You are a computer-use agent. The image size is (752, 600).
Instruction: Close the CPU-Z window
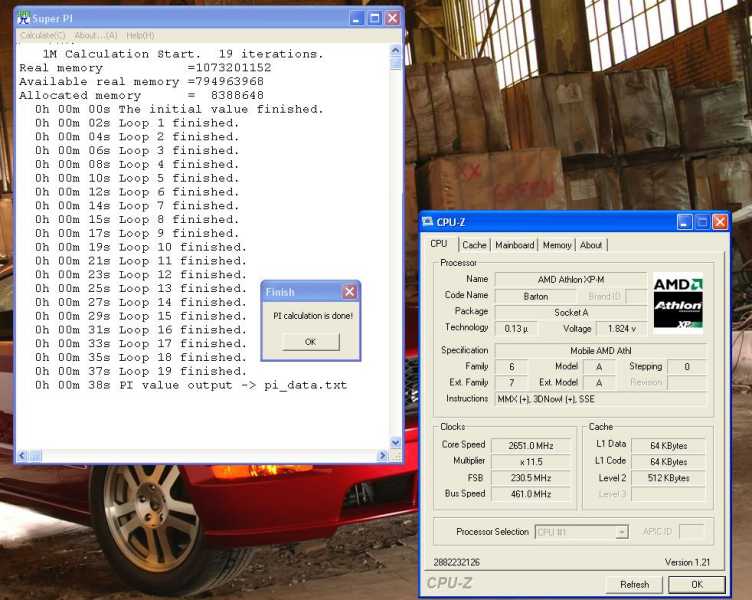[720, 222]
